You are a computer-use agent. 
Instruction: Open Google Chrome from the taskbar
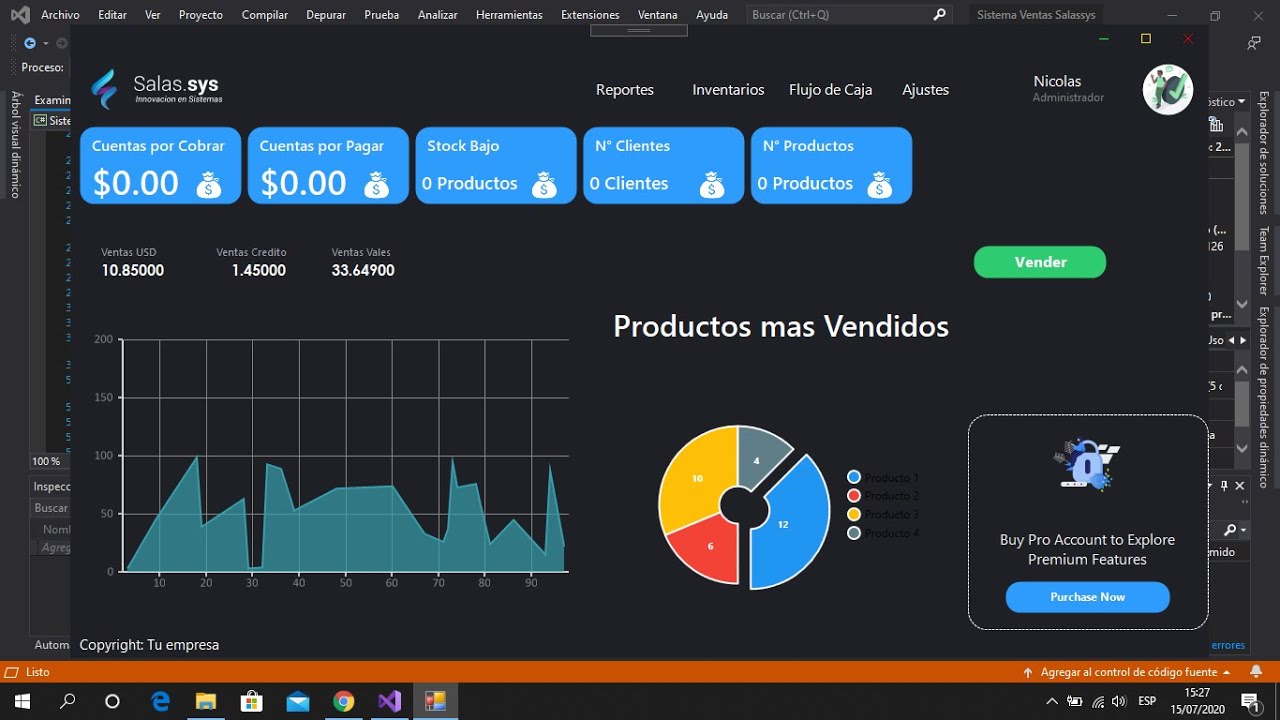point(343,701)
